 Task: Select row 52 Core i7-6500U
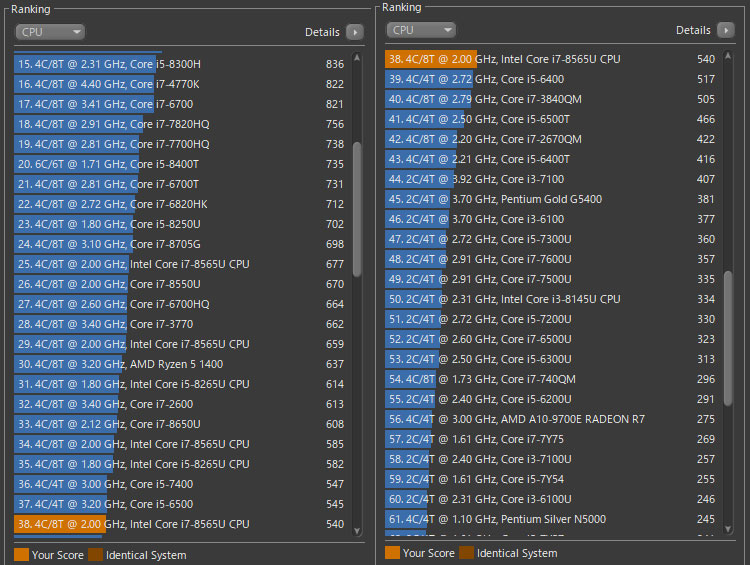(552, 339)
